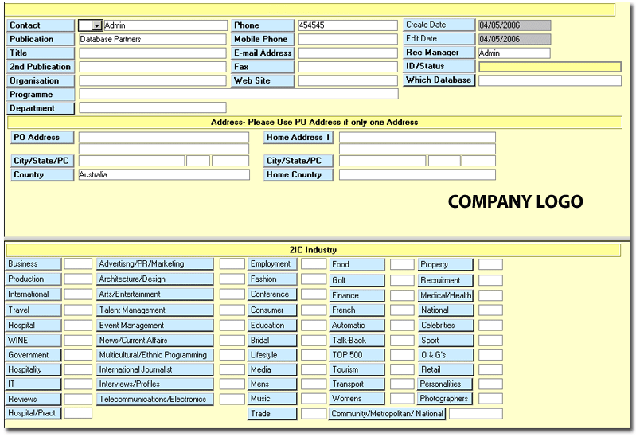Click the Interviews/Profiles button
Image resolution: width=640 pixels, height=437 pixels.
[155, 384]
